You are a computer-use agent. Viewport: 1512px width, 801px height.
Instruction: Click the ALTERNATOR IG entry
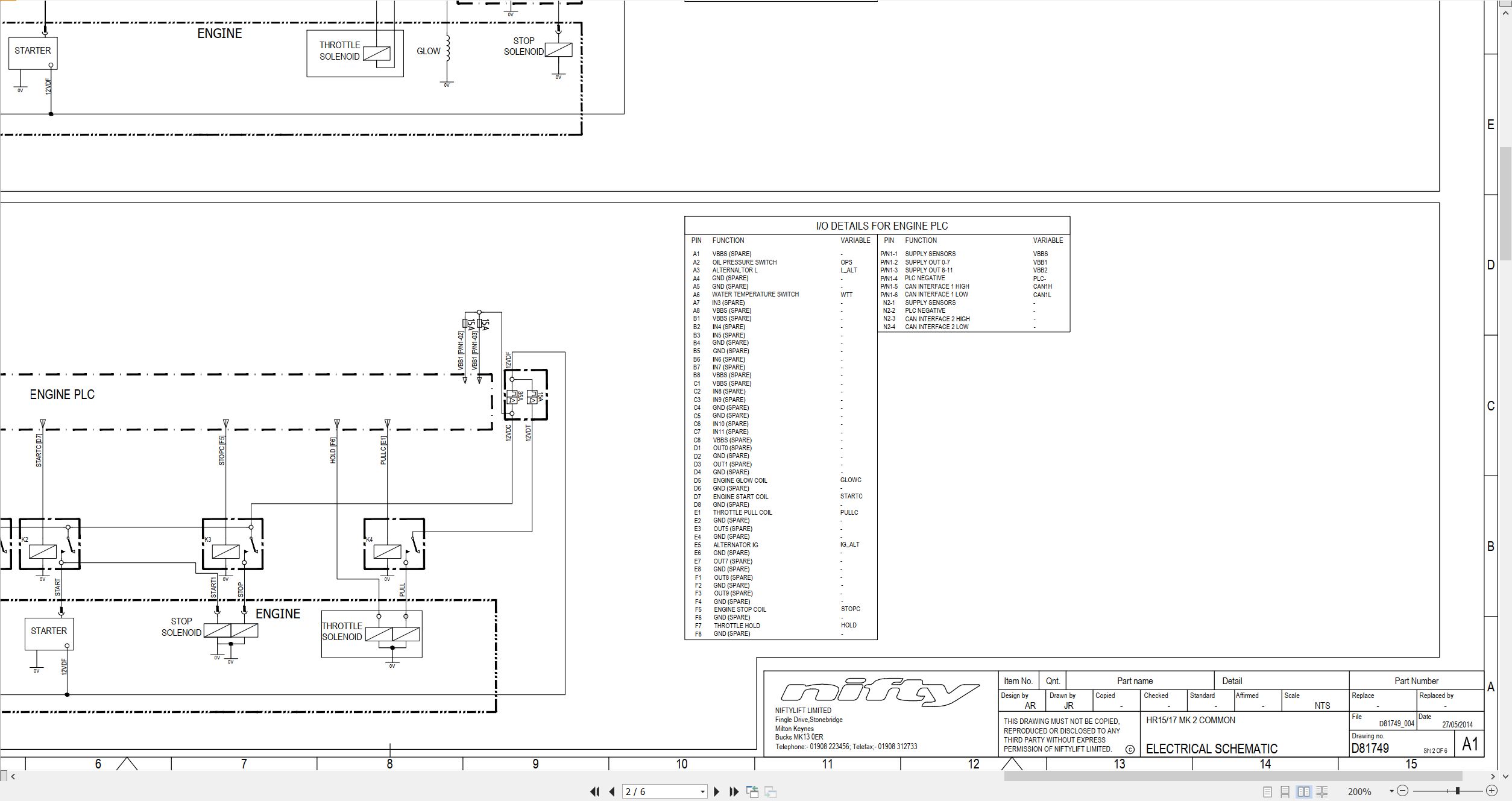coord(736,545)
